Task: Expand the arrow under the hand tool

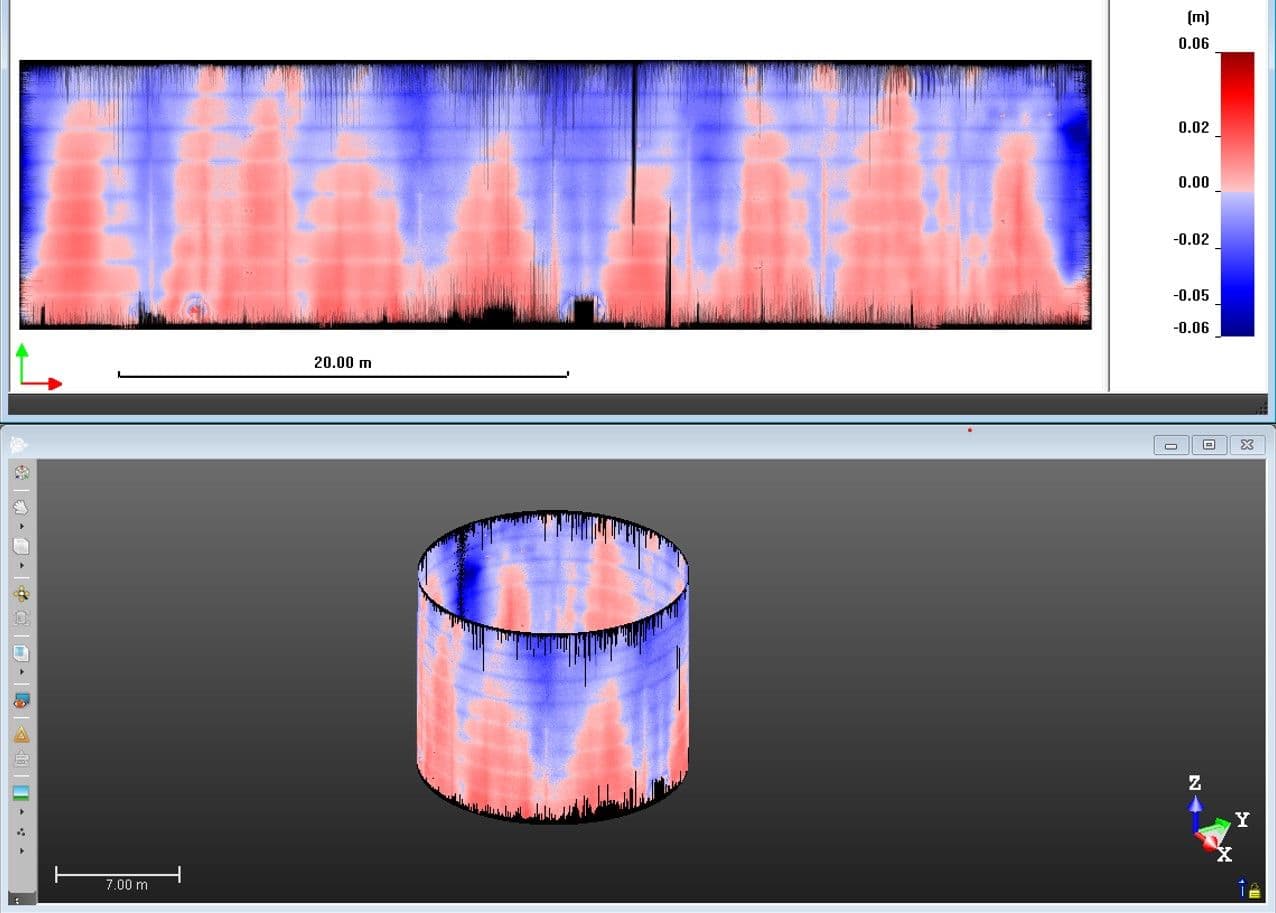Action: pyautogui.click(x=21, y=526)
